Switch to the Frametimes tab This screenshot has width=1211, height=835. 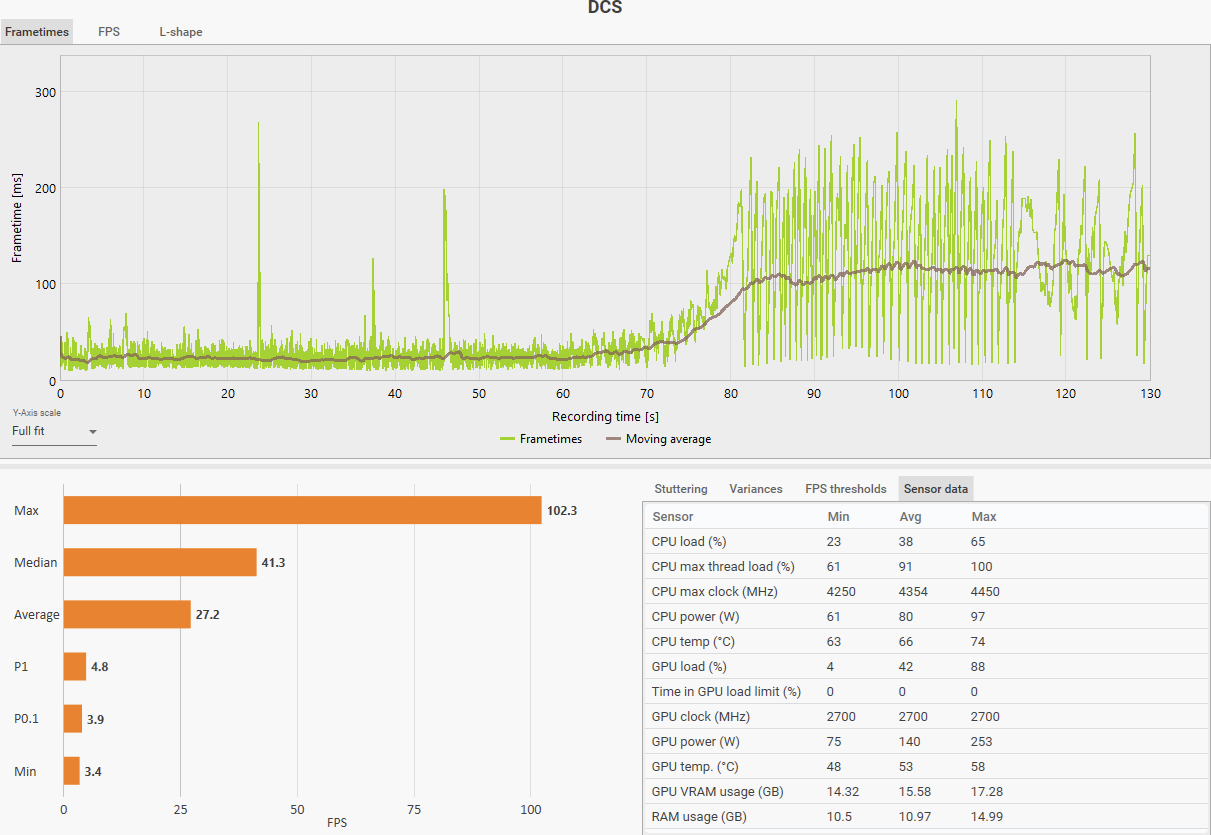[x=37, y=32]
